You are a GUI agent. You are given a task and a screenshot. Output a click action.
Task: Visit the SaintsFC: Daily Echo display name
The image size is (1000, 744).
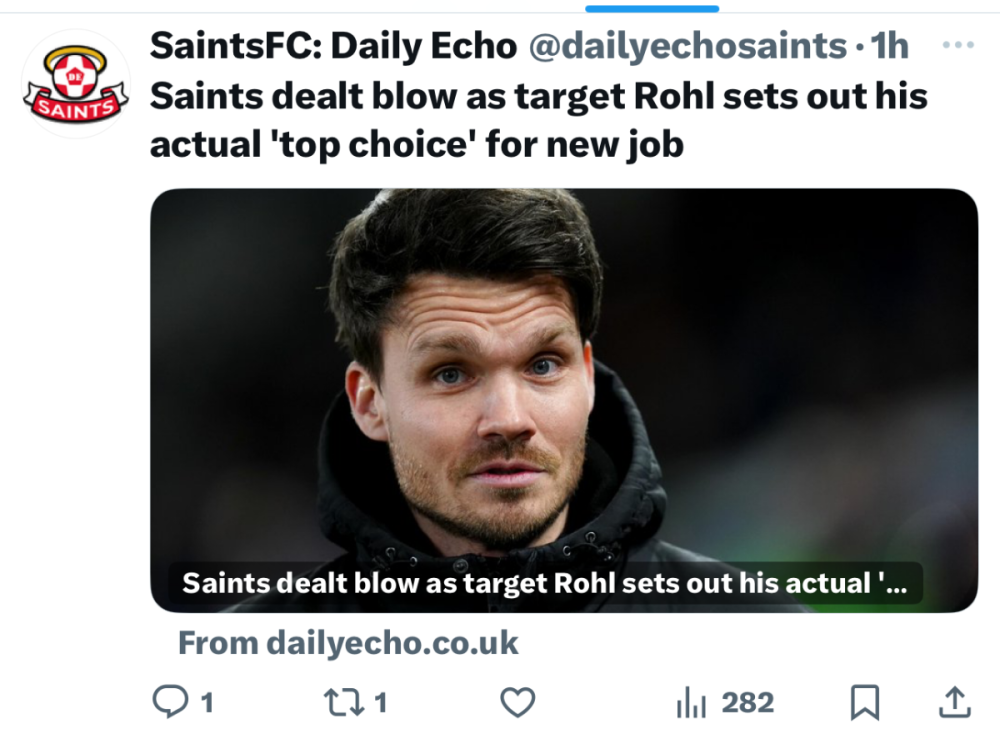pyautogui.click(x=333, y=46)
